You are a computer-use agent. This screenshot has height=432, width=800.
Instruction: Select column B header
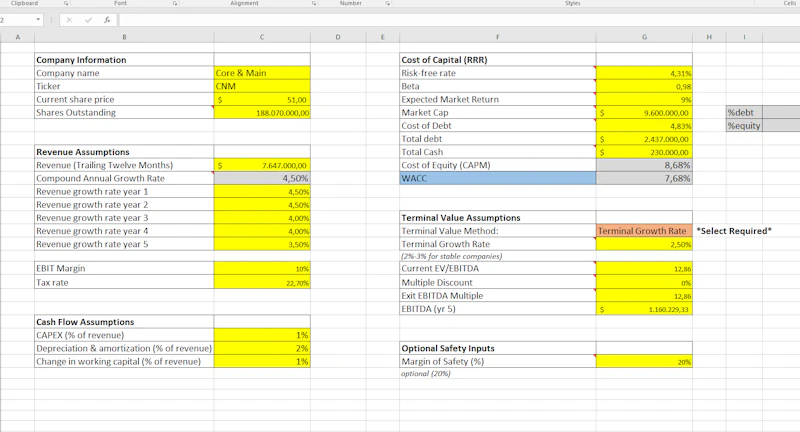point(124,37)
